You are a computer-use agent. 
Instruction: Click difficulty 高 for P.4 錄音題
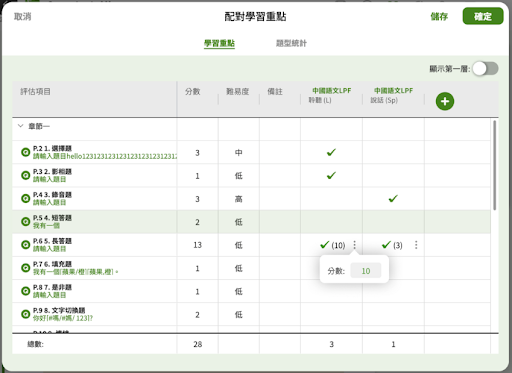pos(239,199)
